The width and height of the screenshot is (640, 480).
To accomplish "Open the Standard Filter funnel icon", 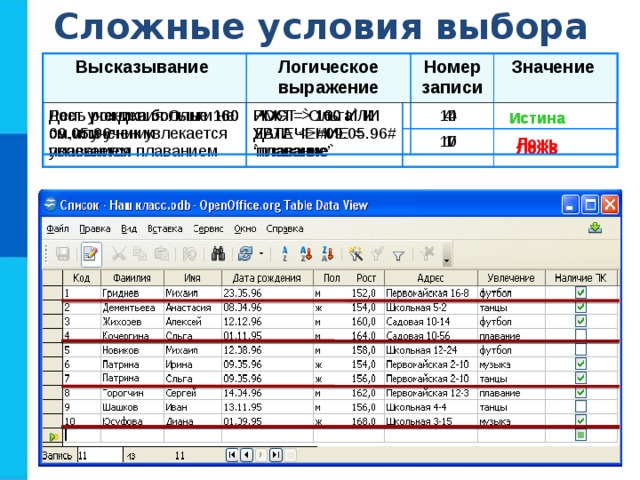I will tap(398, 256).
